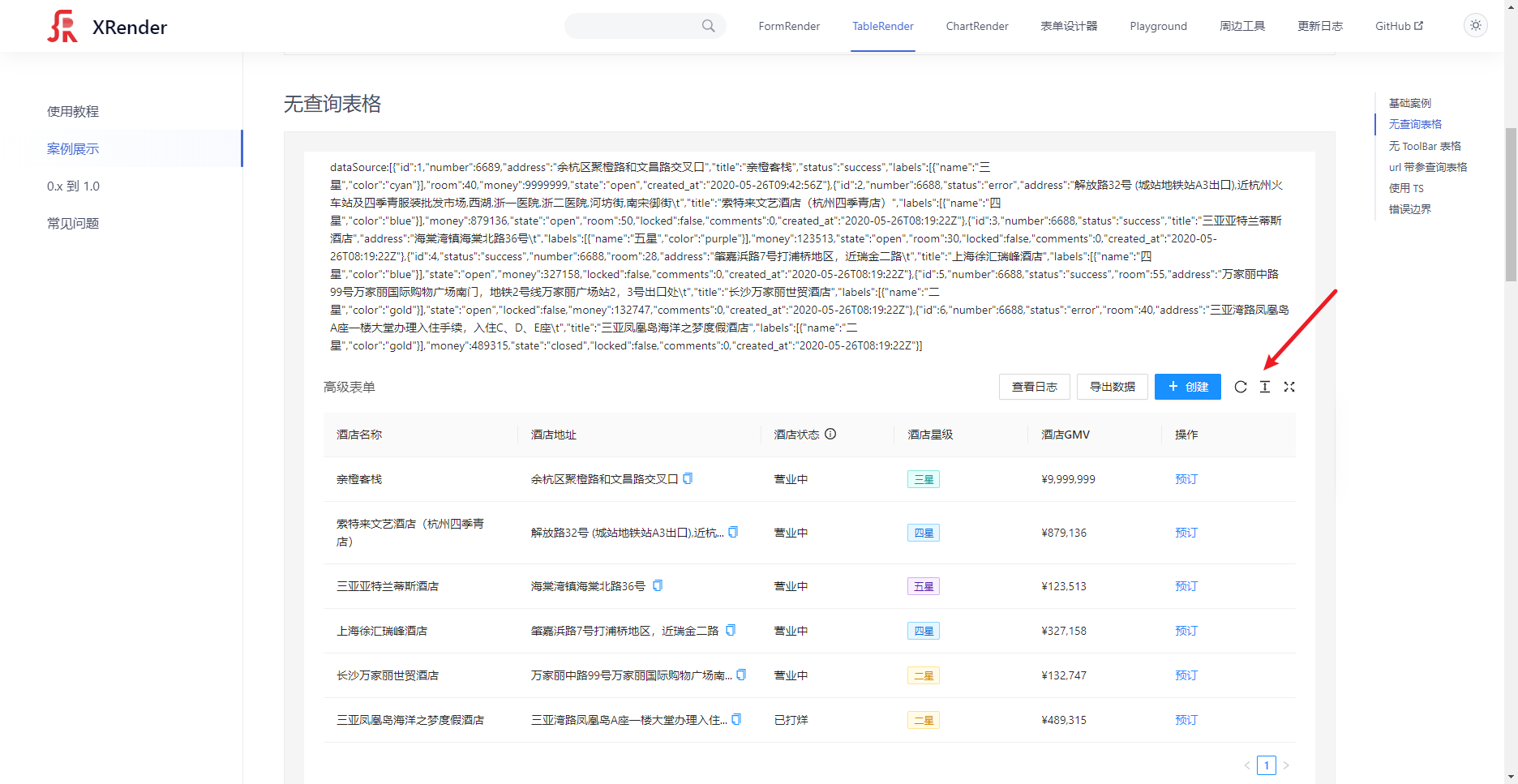
Task: Select 常见问题 in the left sidebar
Action: pos(72,223)
